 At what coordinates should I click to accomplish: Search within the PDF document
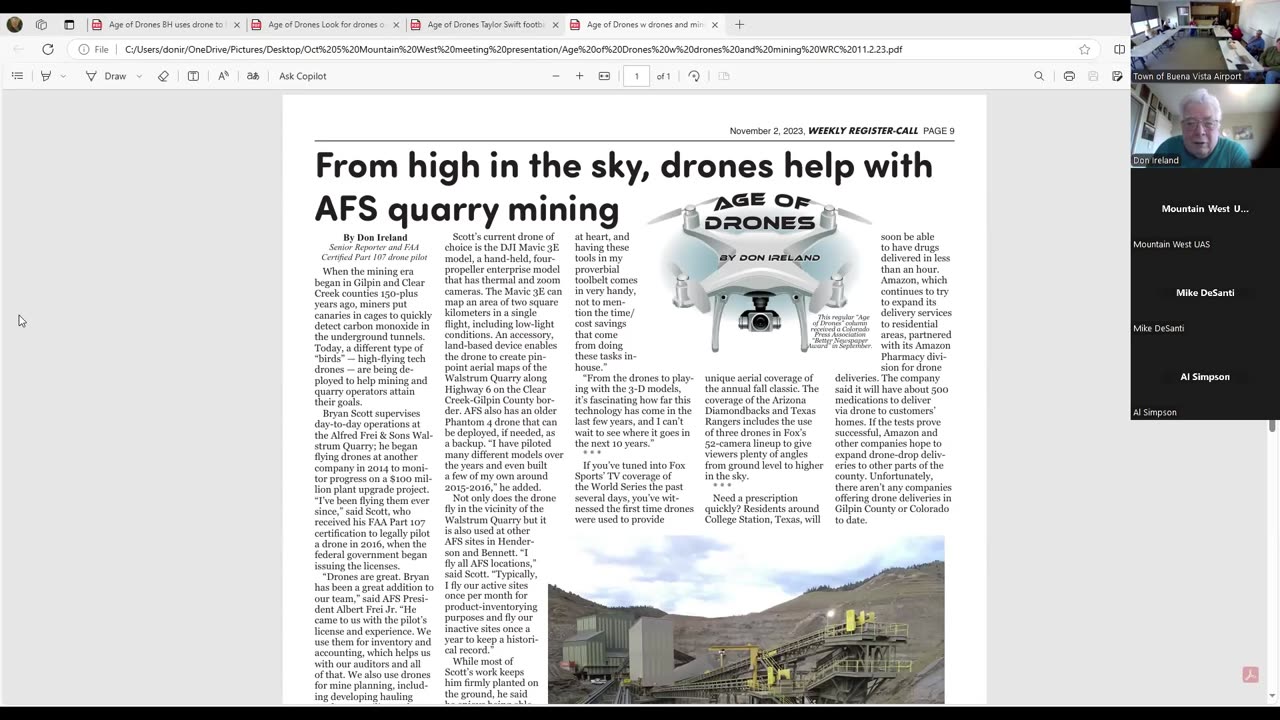pos(1039,76)
